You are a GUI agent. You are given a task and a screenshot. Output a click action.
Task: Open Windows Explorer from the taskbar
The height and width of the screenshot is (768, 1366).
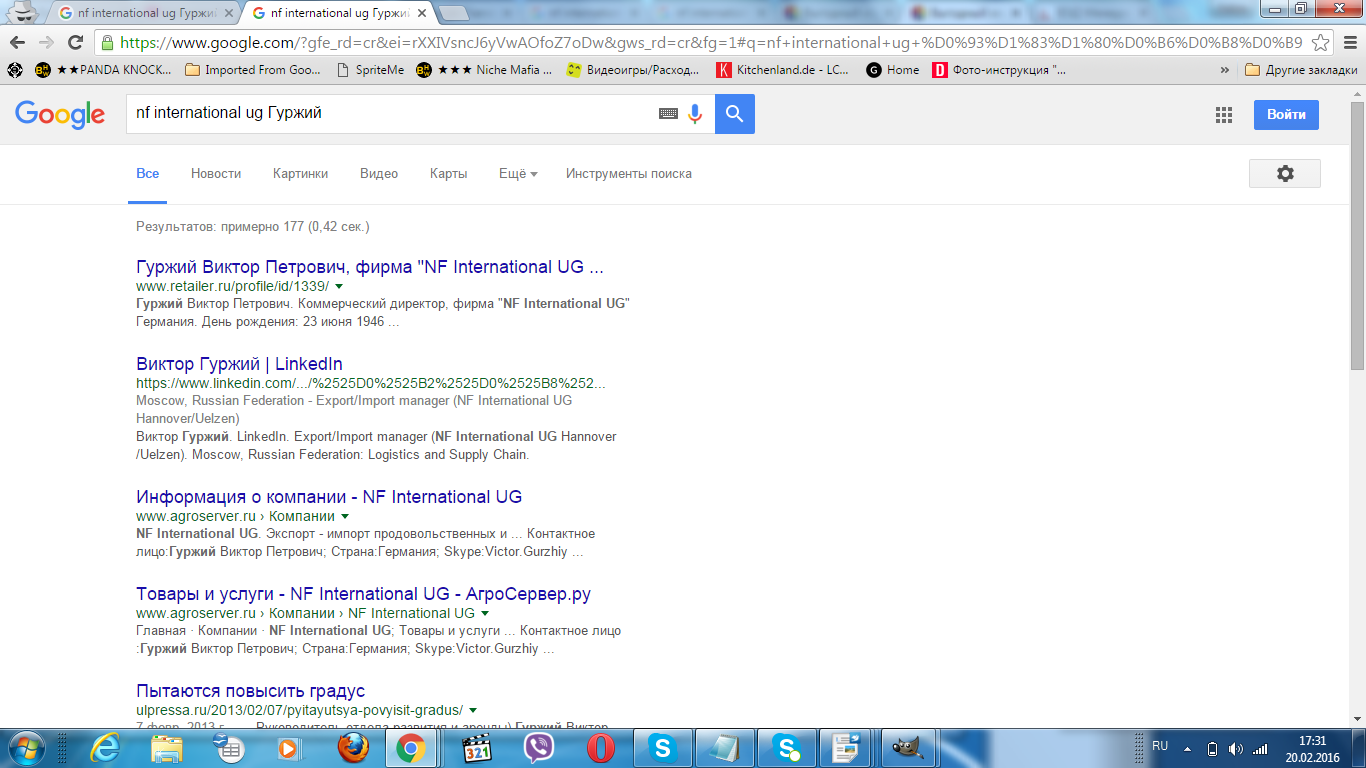tap(166, 748)
